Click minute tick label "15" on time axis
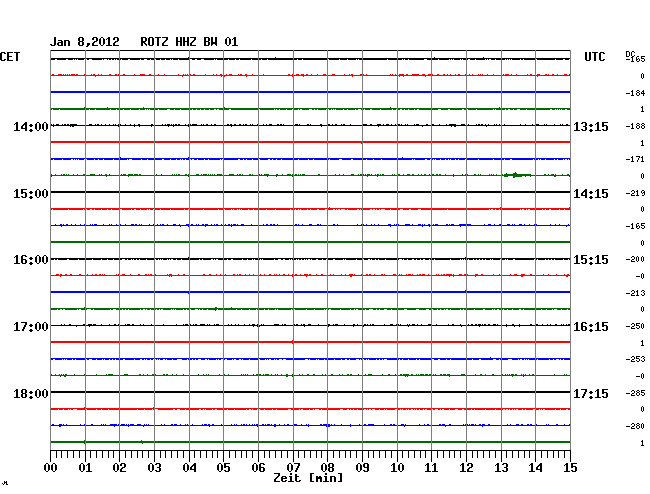Viewport: 650px width, 494px height. pos(570,468)
